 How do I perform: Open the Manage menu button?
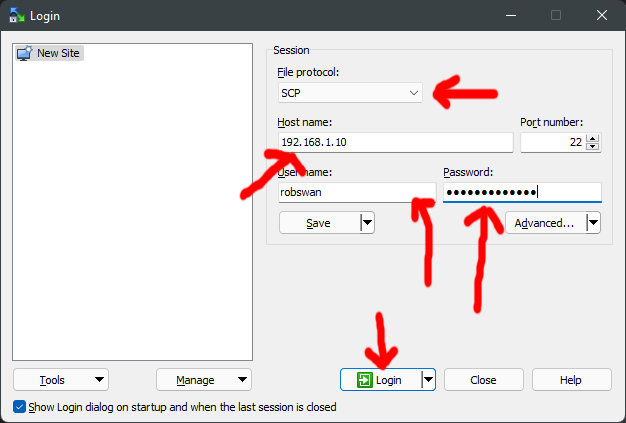pos(203,380)
